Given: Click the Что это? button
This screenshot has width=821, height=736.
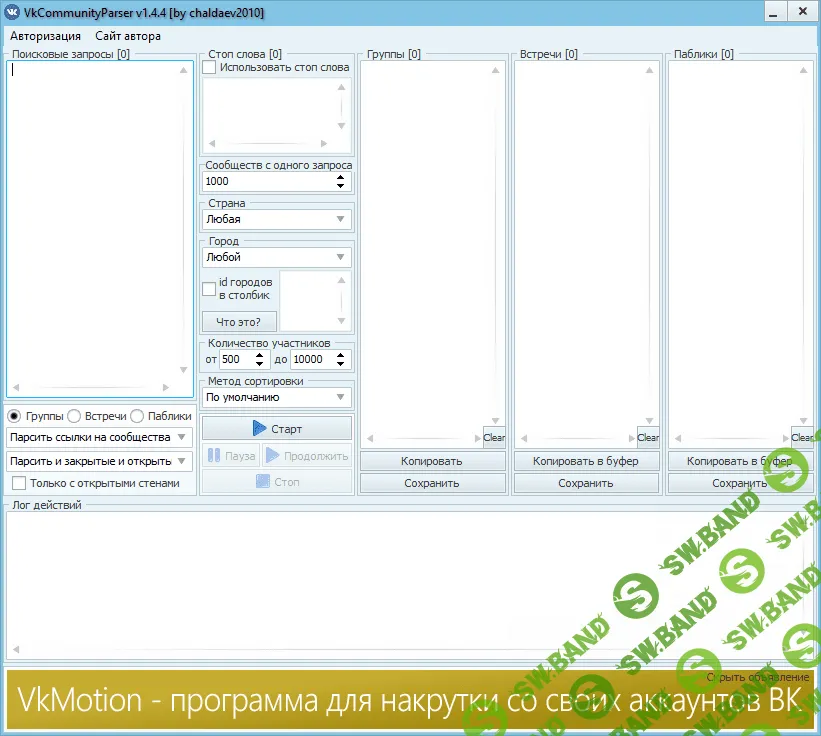Looking at the screenshot, I should coord(239,321).
